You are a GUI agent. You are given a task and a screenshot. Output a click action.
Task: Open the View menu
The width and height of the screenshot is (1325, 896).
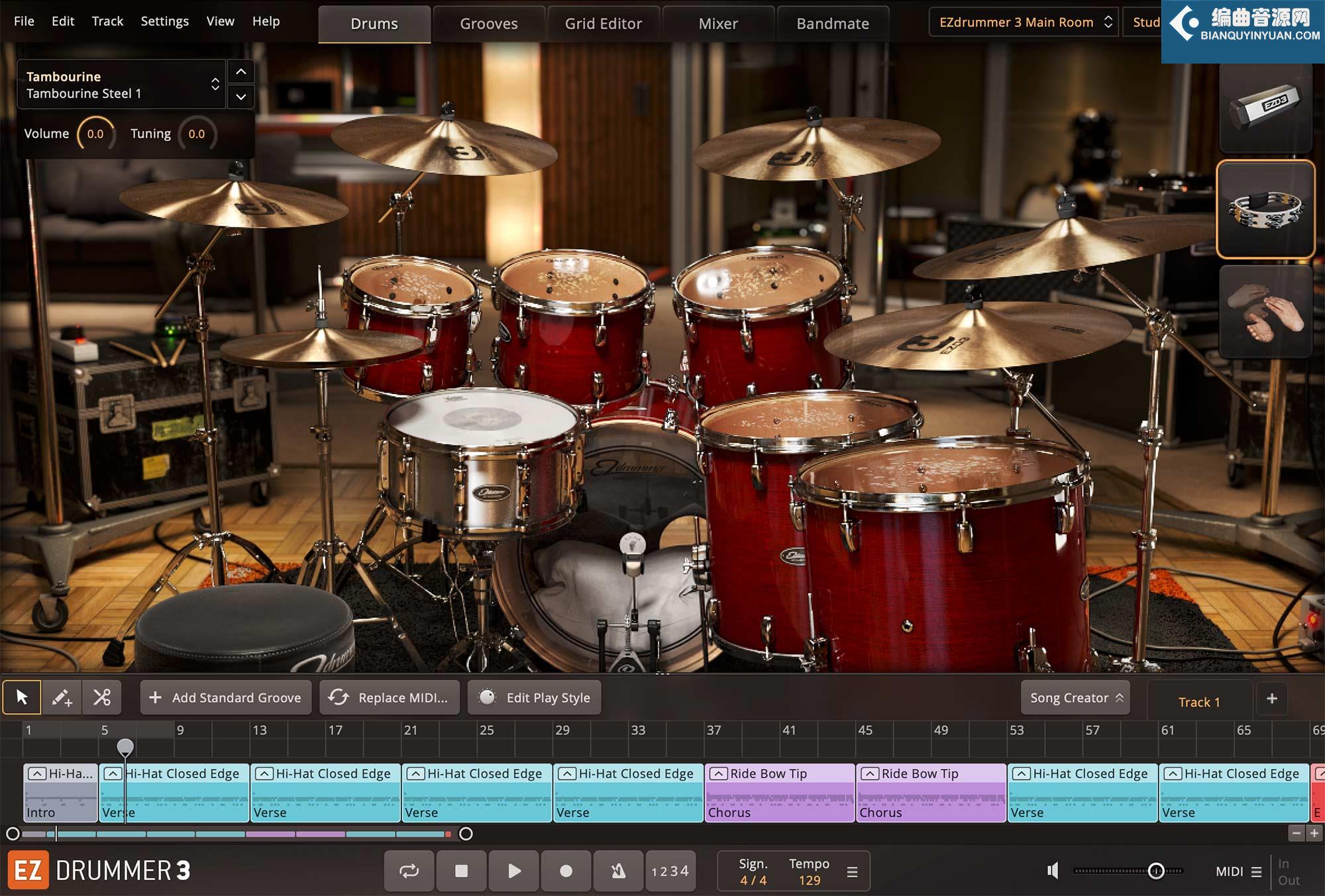click(x=220, y=21)
